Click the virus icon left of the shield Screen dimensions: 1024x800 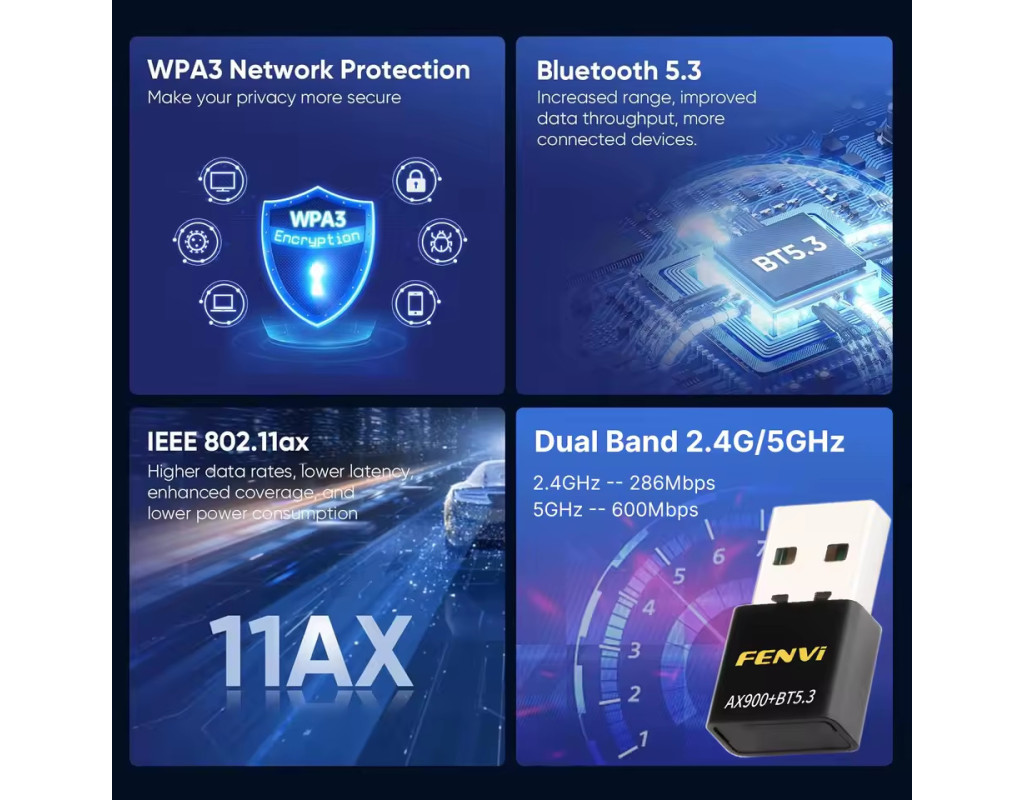[197, 242]
